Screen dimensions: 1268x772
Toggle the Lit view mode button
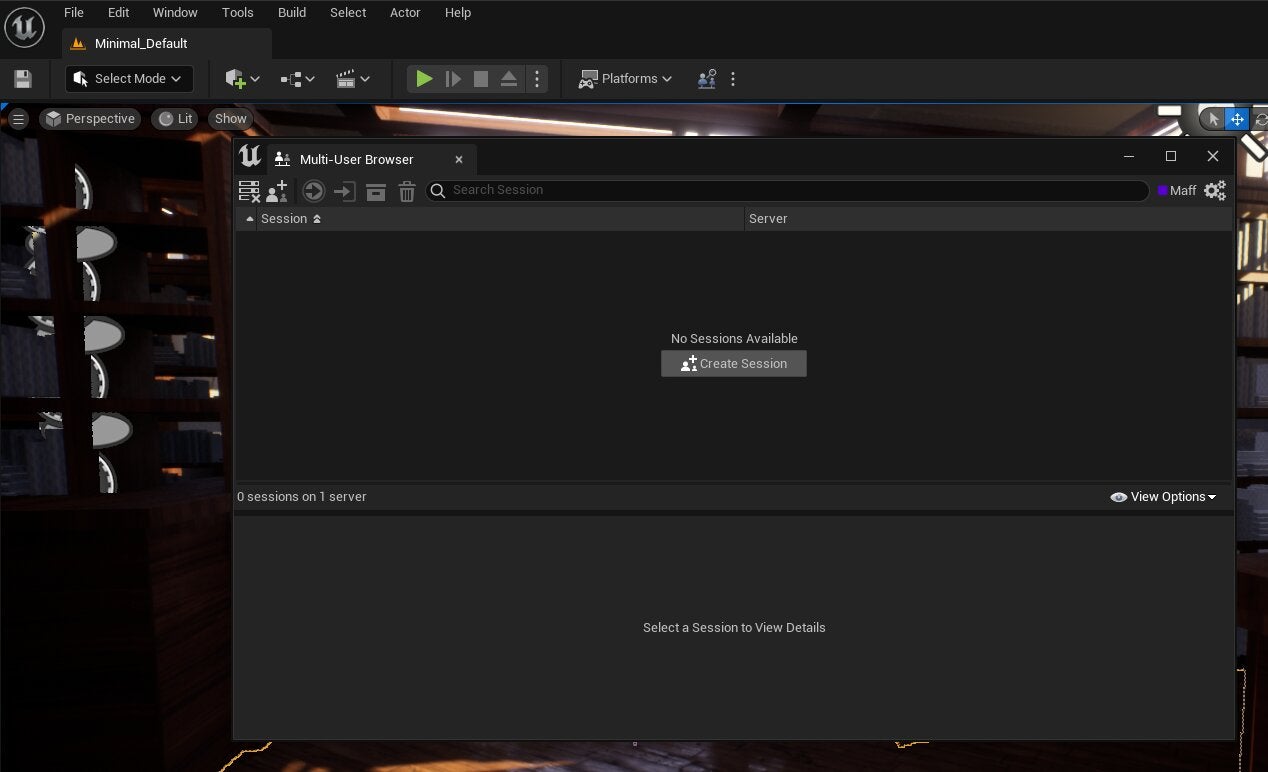point(176,119)
